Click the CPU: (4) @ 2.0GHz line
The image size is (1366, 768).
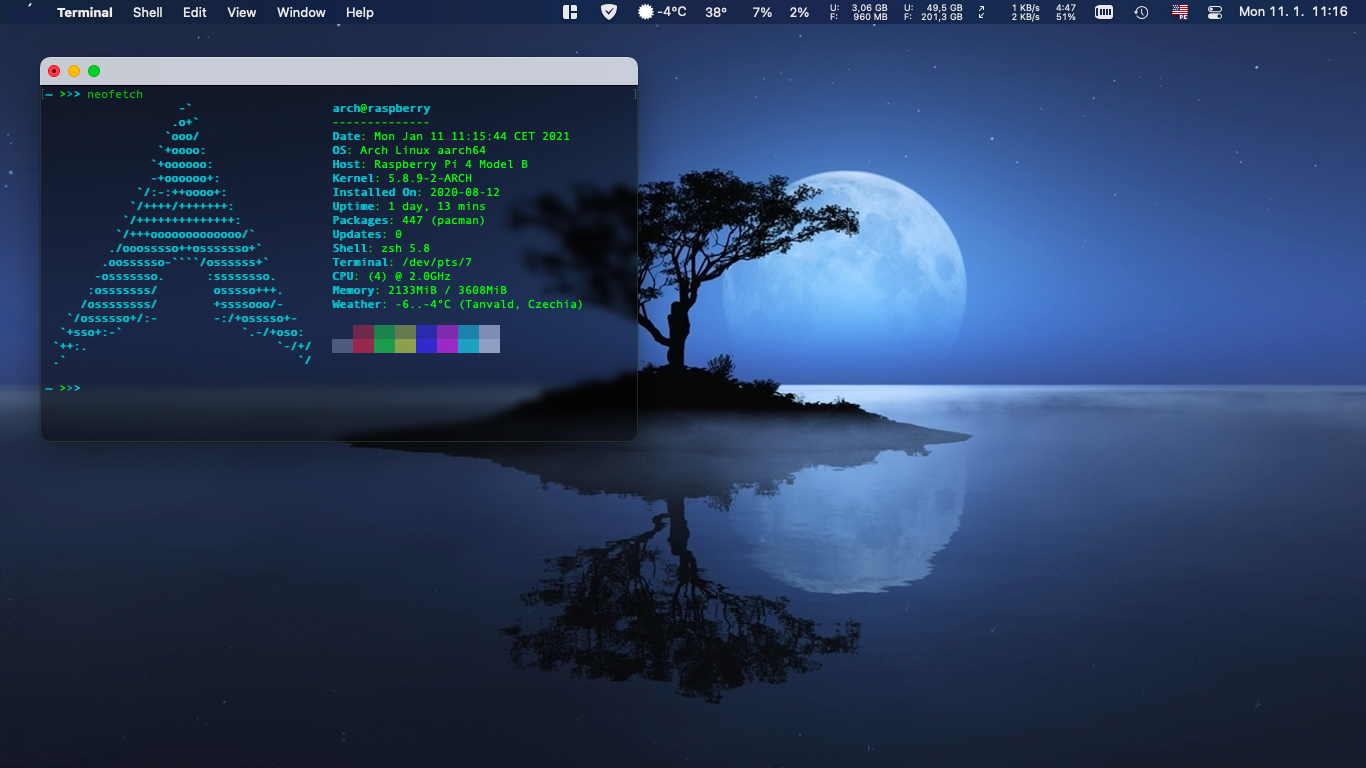click(392, 276)
